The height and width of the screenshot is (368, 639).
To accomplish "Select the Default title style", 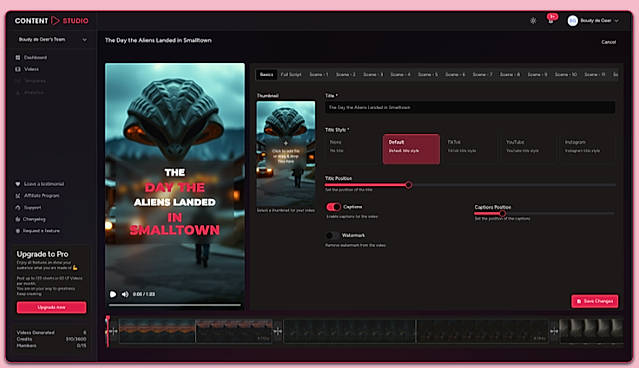I will (x=411, y=149).
